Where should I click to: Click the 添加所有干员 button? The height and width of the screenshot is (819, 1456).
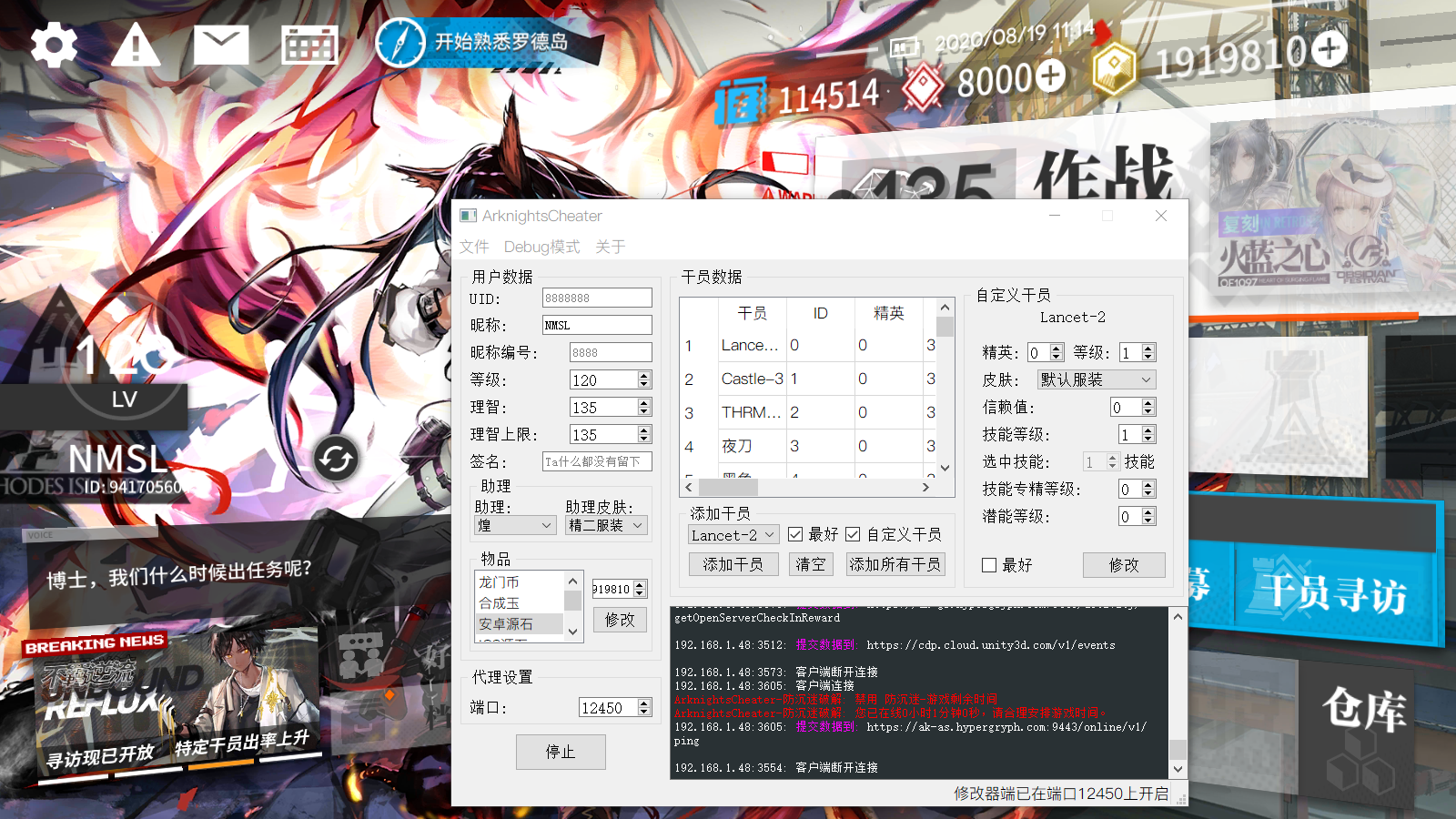click(895, 564)
